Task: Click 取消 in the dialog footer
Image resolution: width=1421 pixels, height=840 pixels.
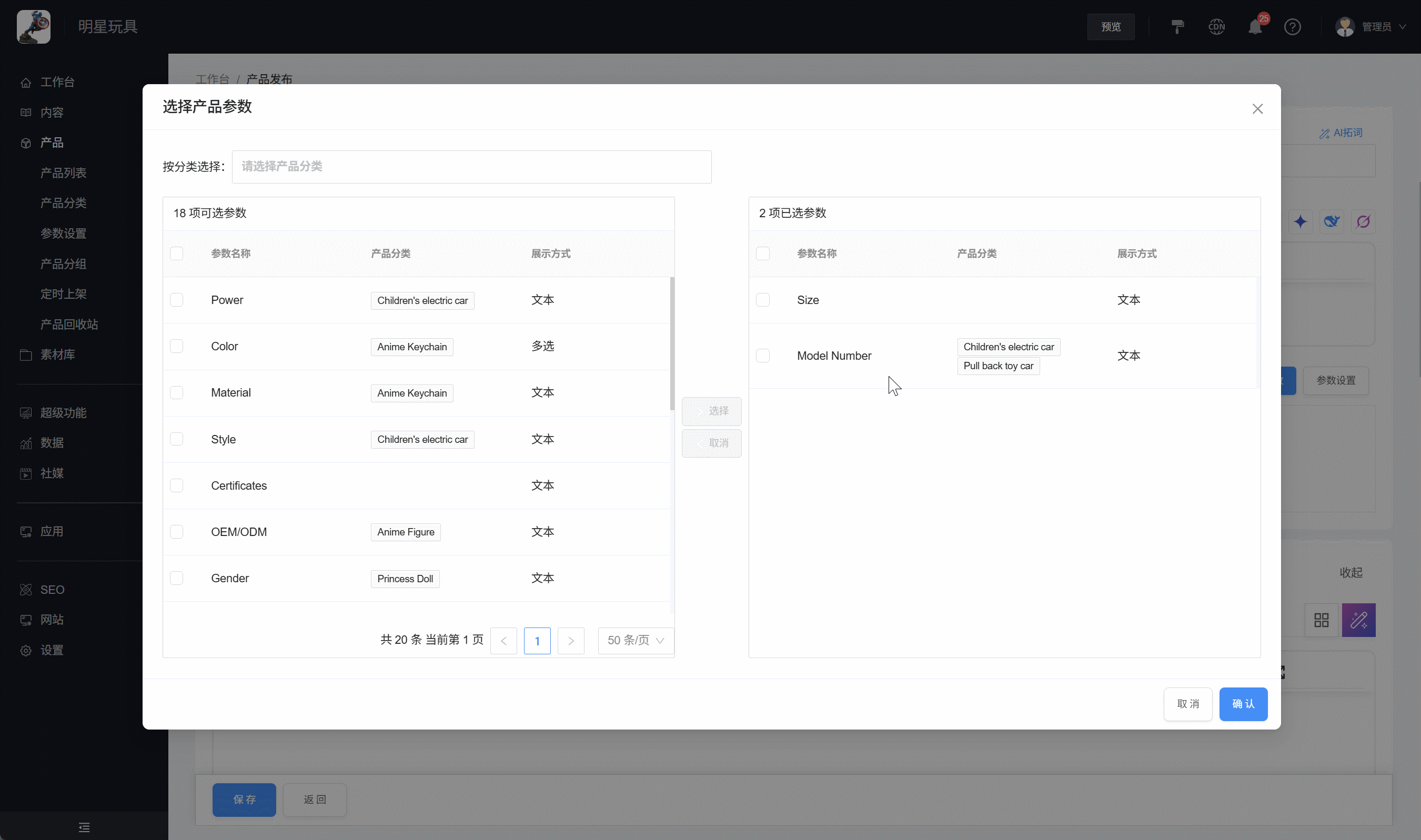Action: pos(1187,704)
